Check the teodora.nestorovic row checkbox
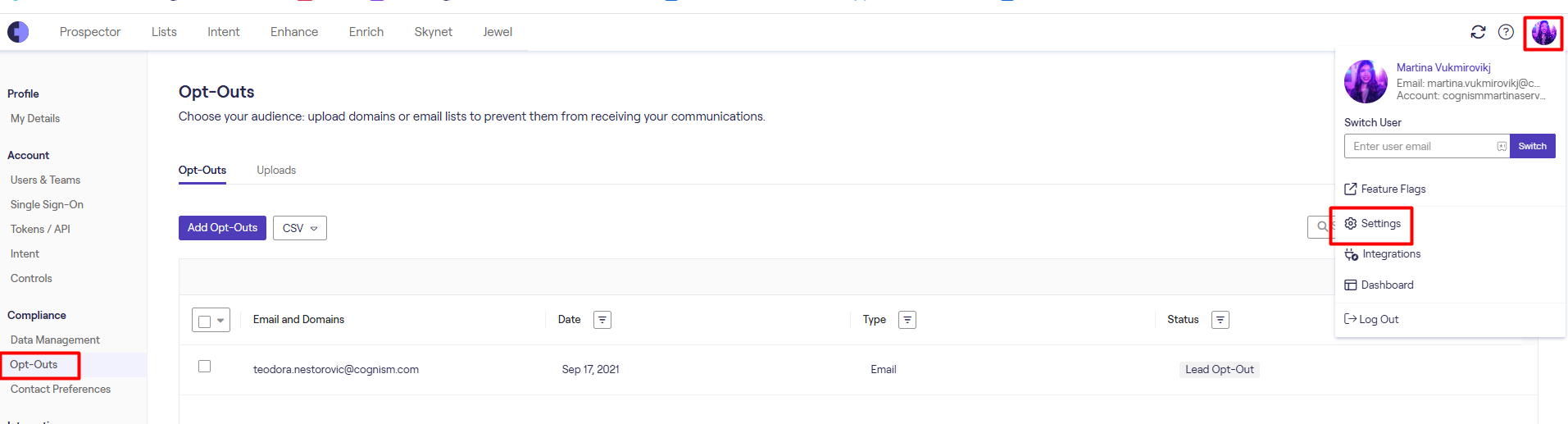 click(205, 367)
